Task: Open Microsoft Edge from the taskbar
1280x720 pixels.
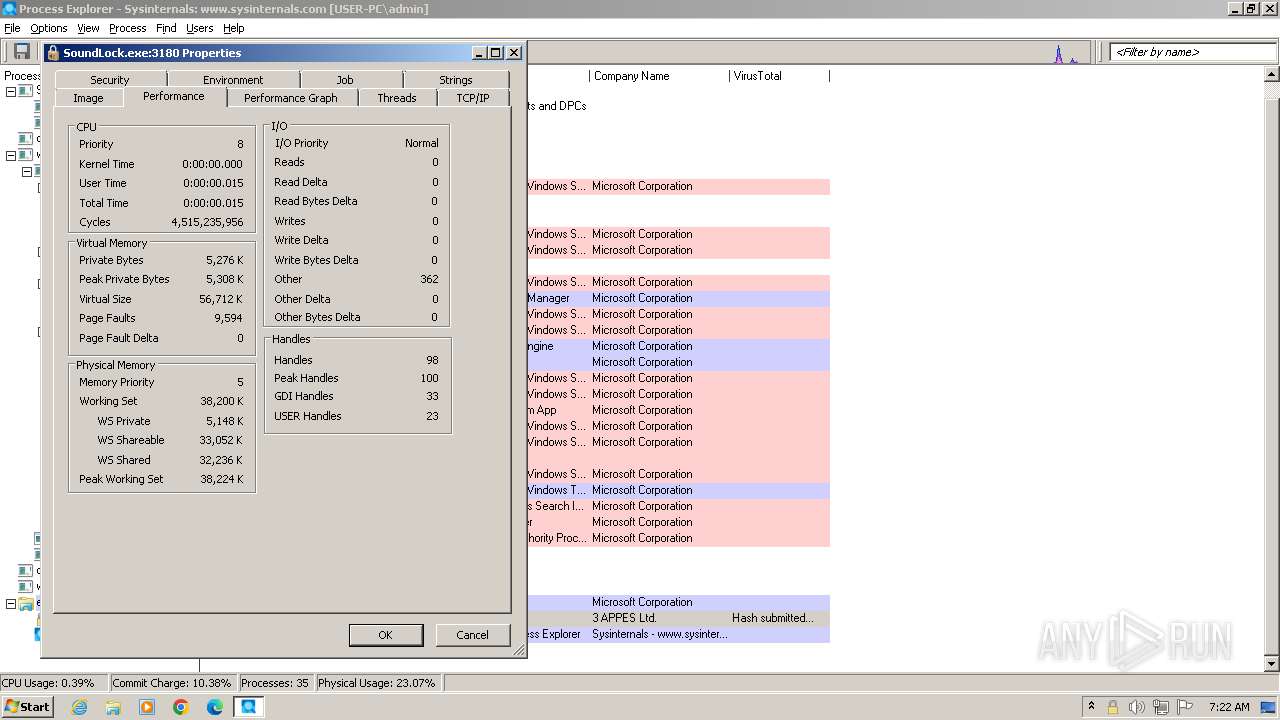Action: (215, 707)
